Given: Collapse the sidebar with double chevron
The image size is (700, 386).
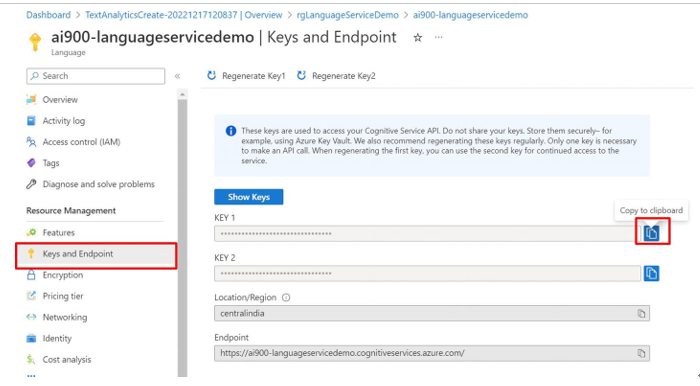Looking at the screenshot, I should tap(177, 76).
